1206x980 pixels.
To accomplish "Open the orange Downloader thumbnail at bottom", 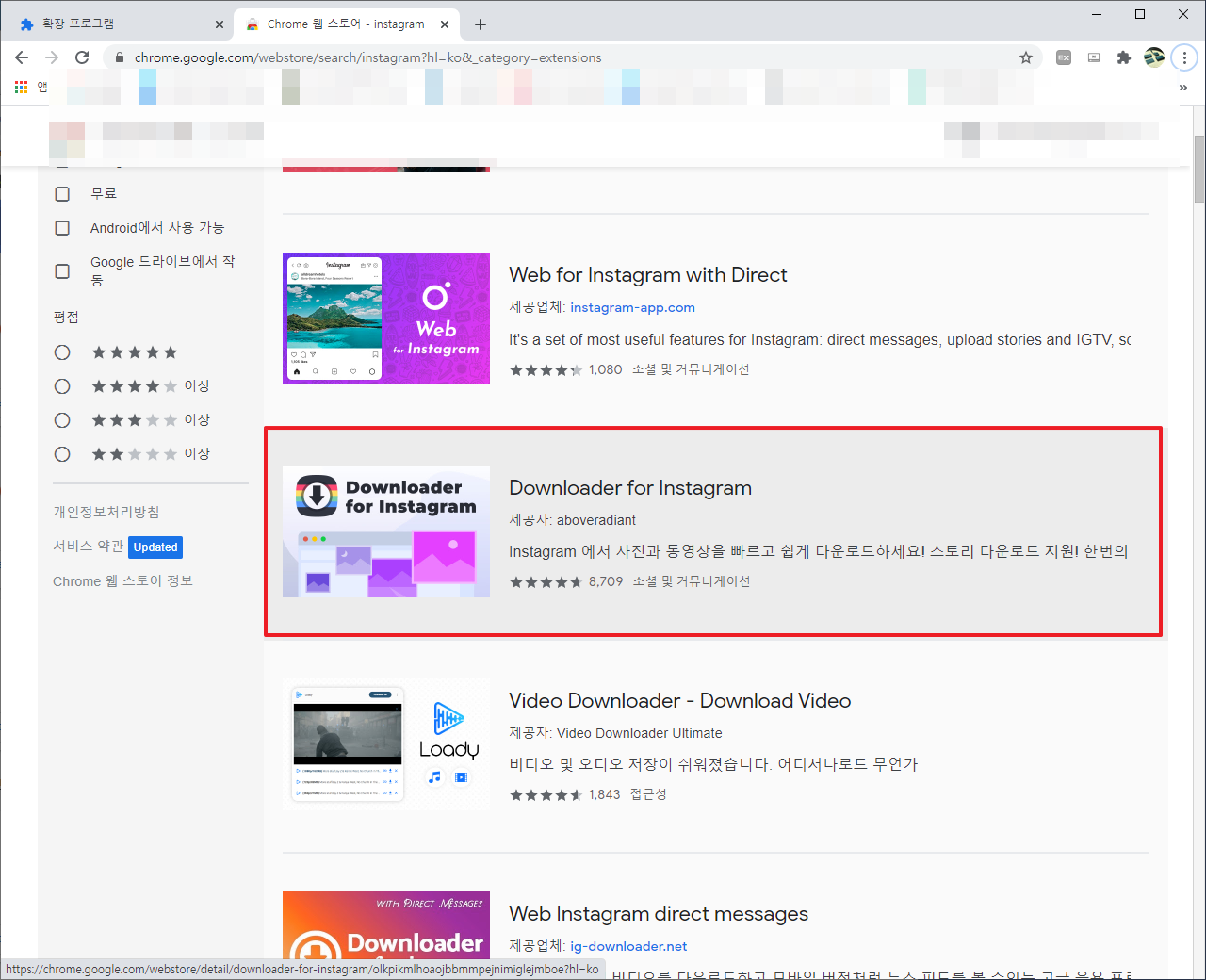I will tap(386, 925).
